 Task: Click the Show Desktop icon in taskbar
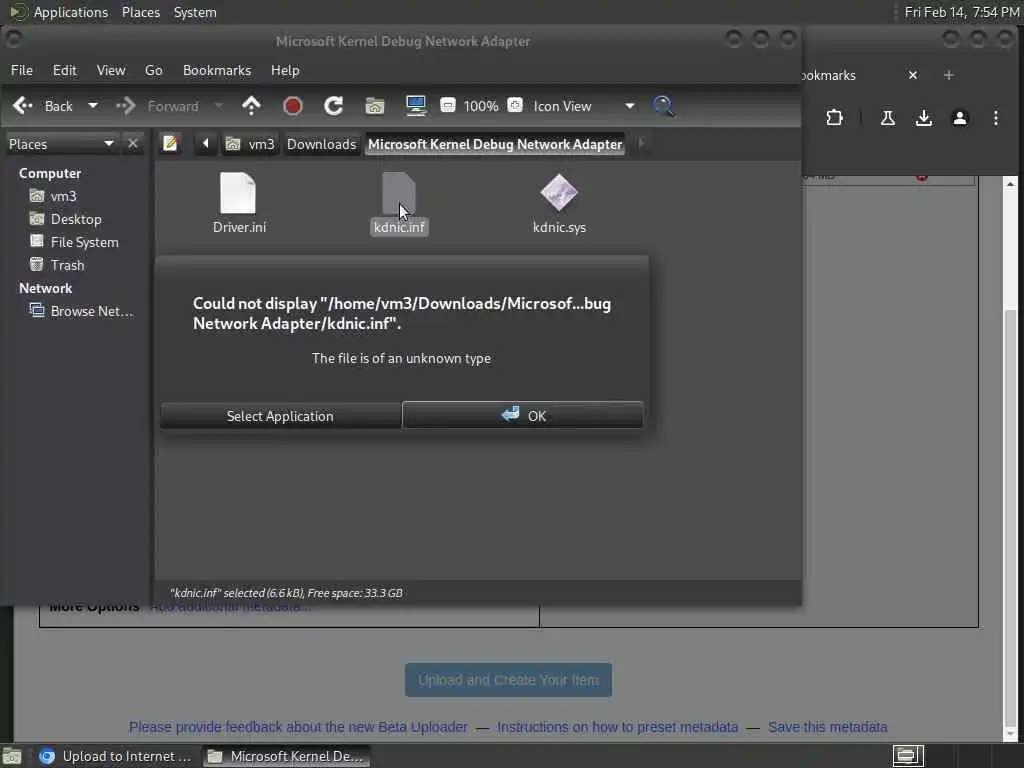click(x=12, y=756)
